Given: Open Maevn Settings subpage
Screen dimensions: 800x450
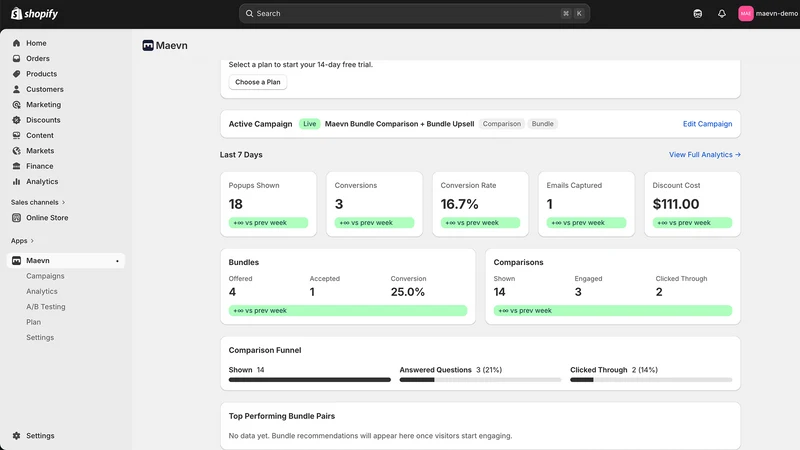Looking at the screenshot, I should pyautogui.click(x=40, y=337).
